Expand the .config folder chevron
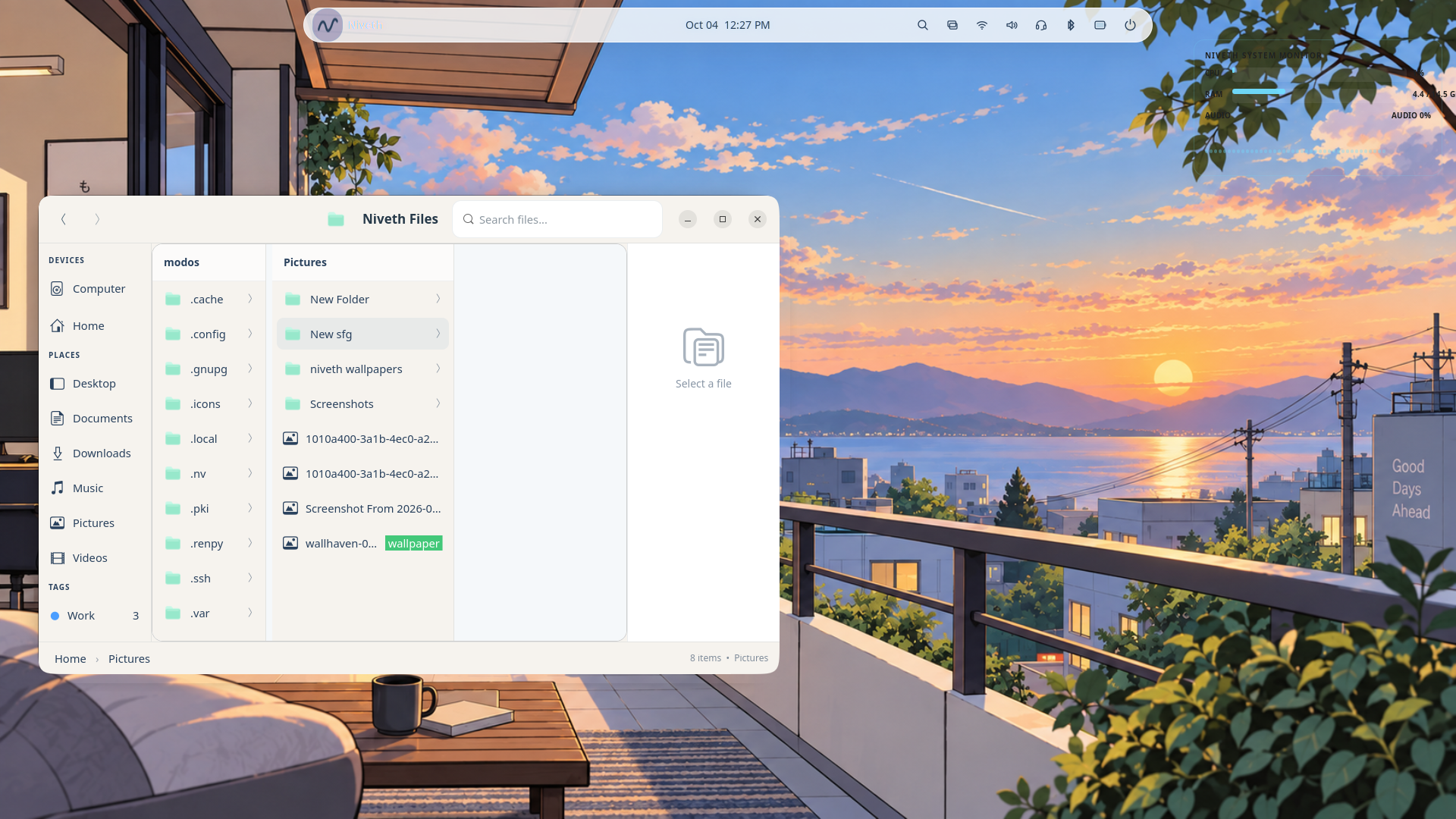The image size is (1456, 819). coord(250,334)
